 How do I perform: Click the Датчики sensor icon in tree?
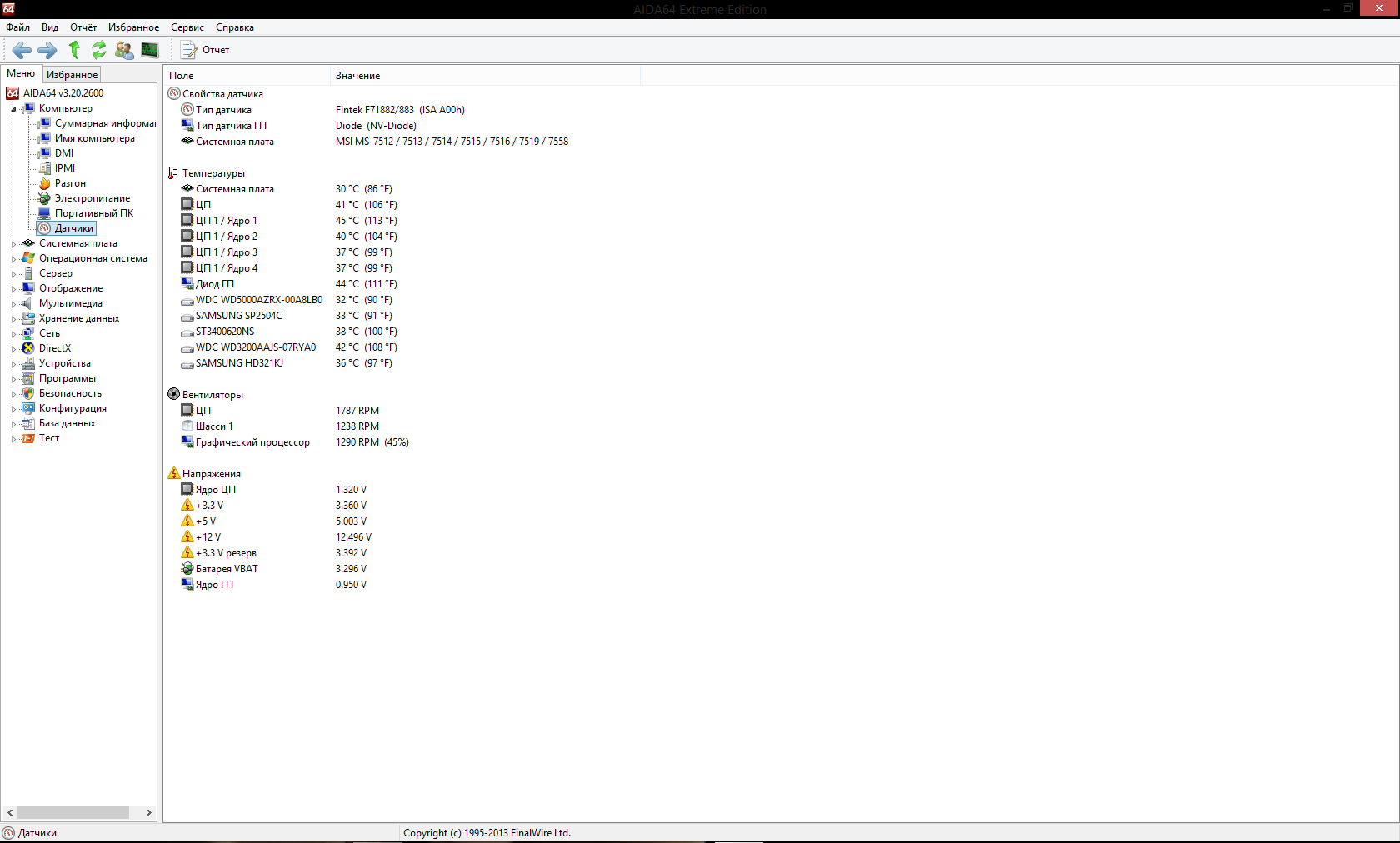tap(45, 228)
